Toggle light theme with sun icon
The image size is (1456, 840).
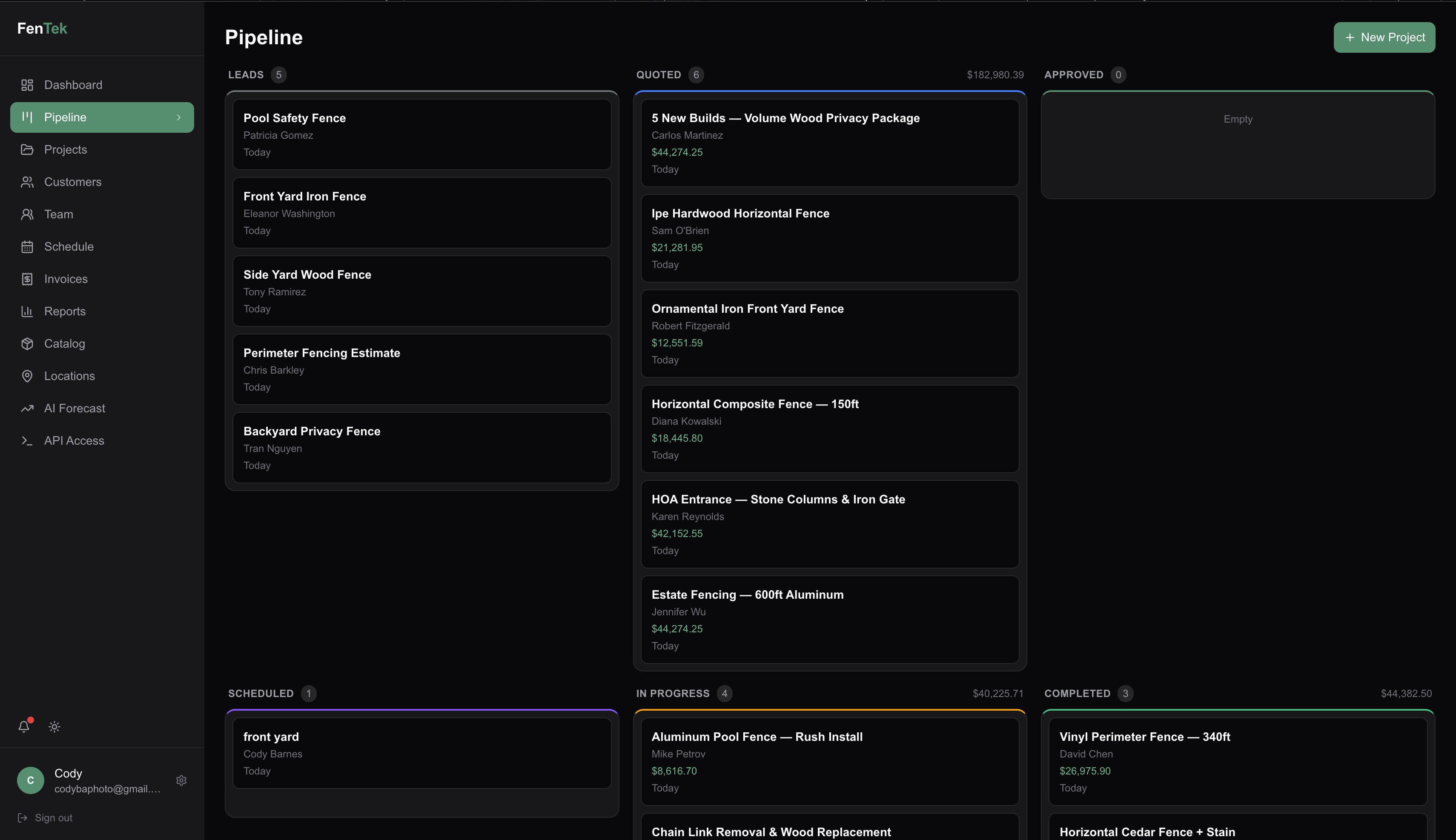click(54, 726)
